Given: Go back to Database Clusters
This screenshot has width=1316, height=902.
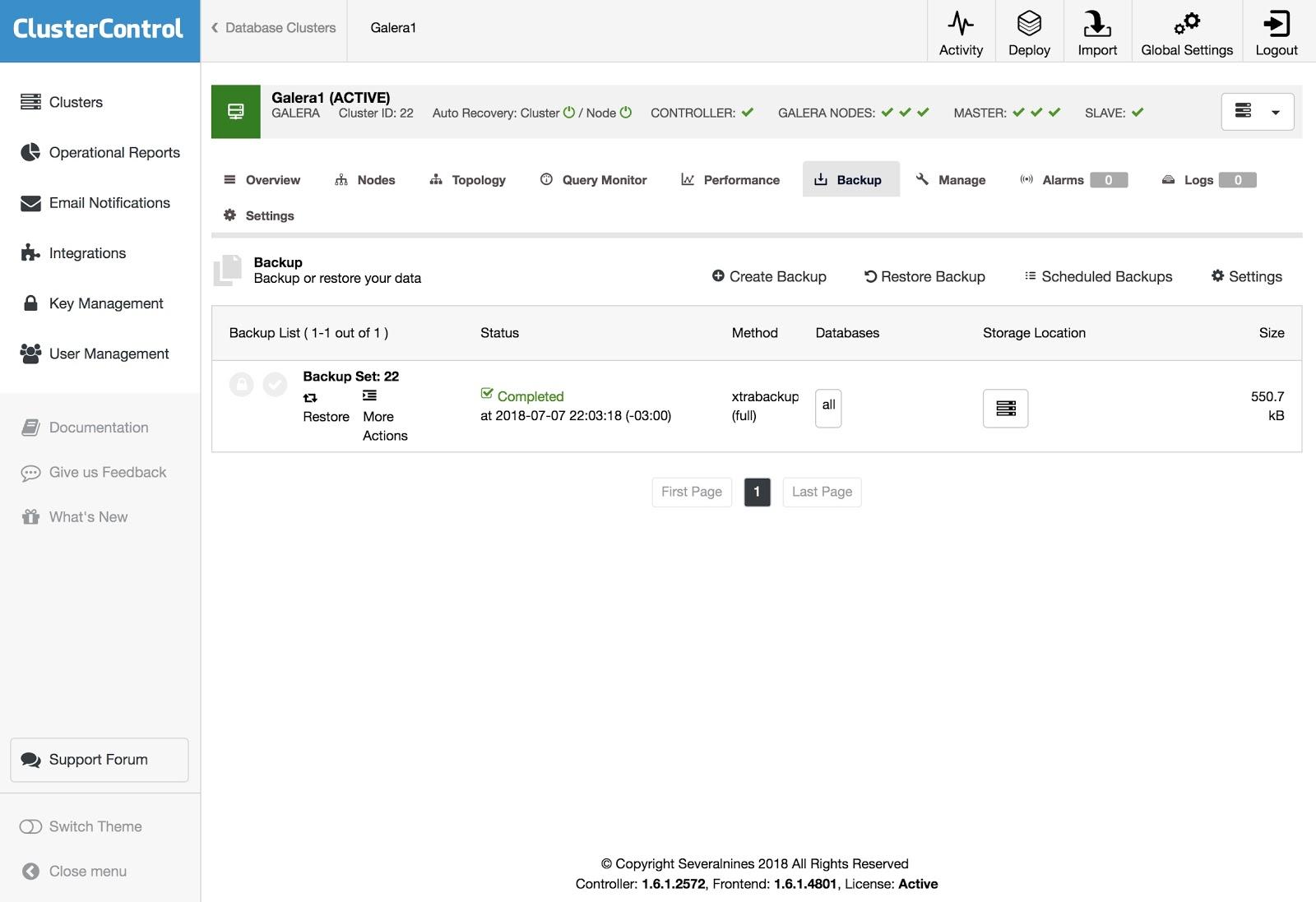Looking at the screenshot, I should tap(274, 28).
